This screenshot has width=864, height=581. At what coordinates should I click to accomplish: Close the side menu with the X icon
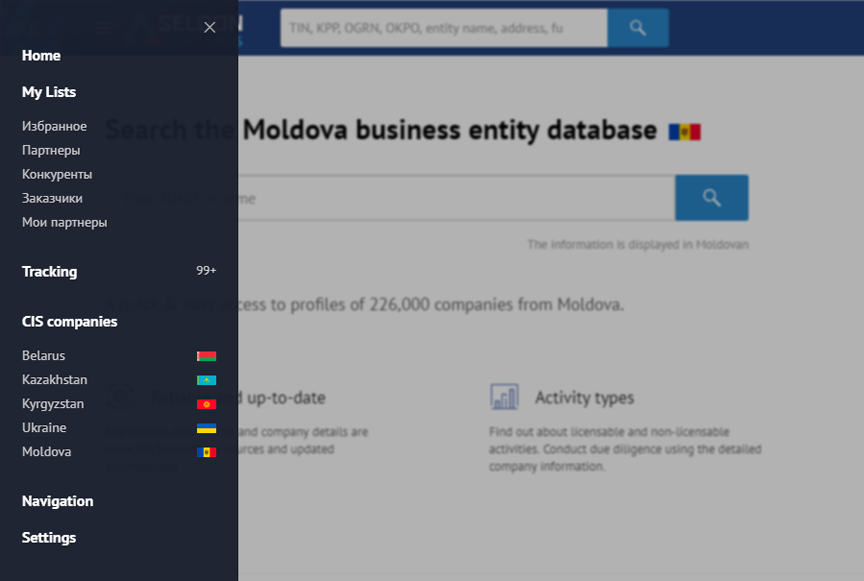point(209,28)
